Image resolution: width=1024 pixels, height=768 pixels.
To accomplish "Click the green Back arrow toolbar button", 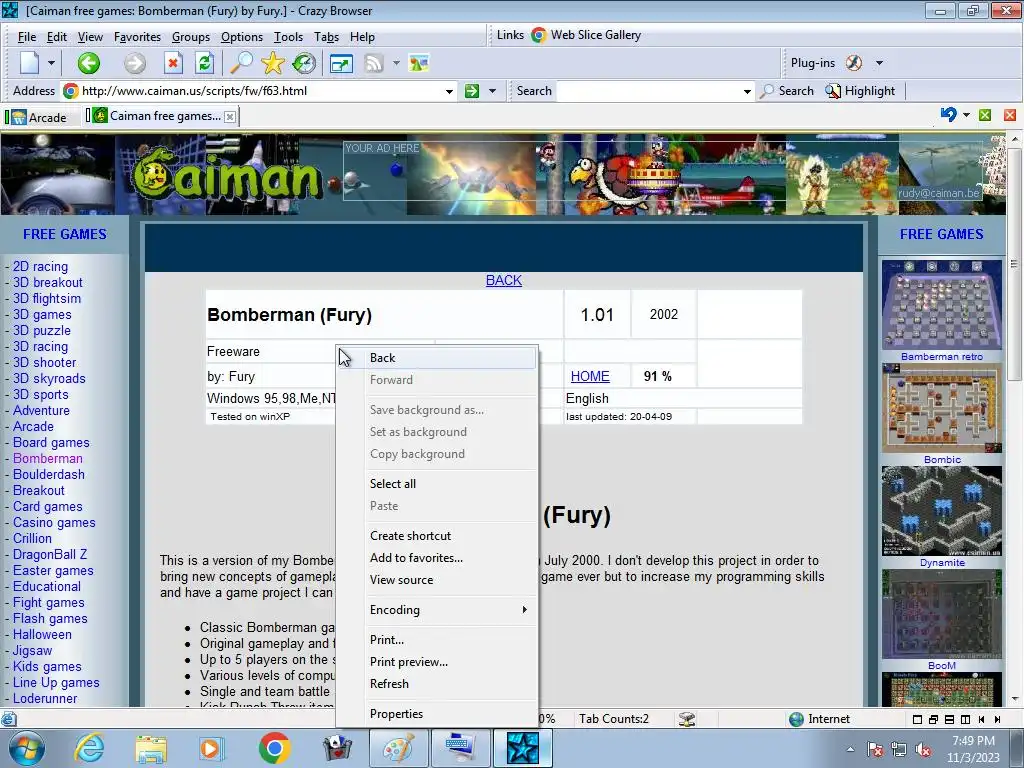I will [89, 63].
